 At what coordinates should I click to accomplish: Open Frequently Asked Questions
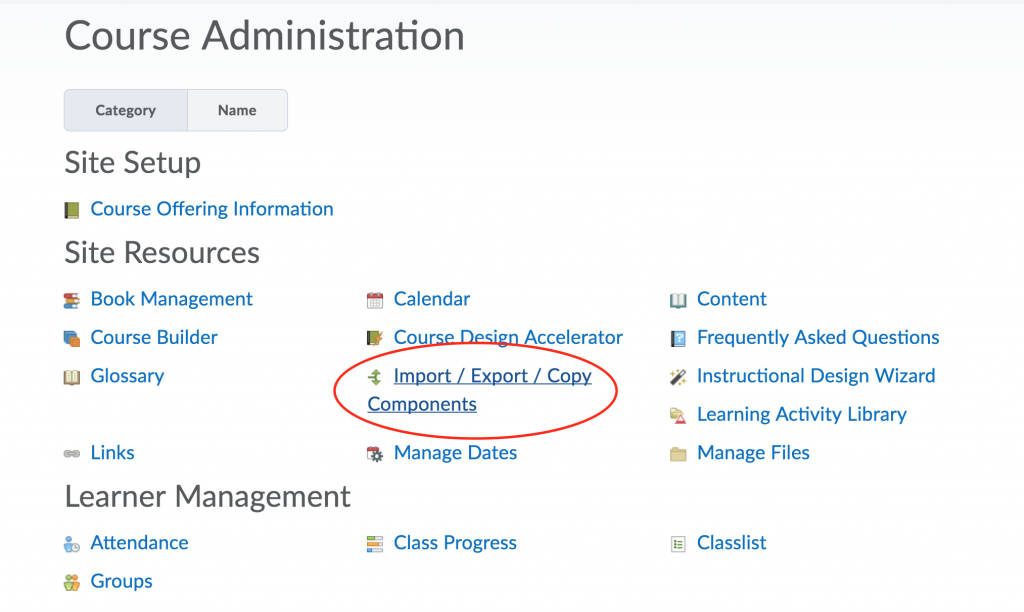(x=817, y=338)
